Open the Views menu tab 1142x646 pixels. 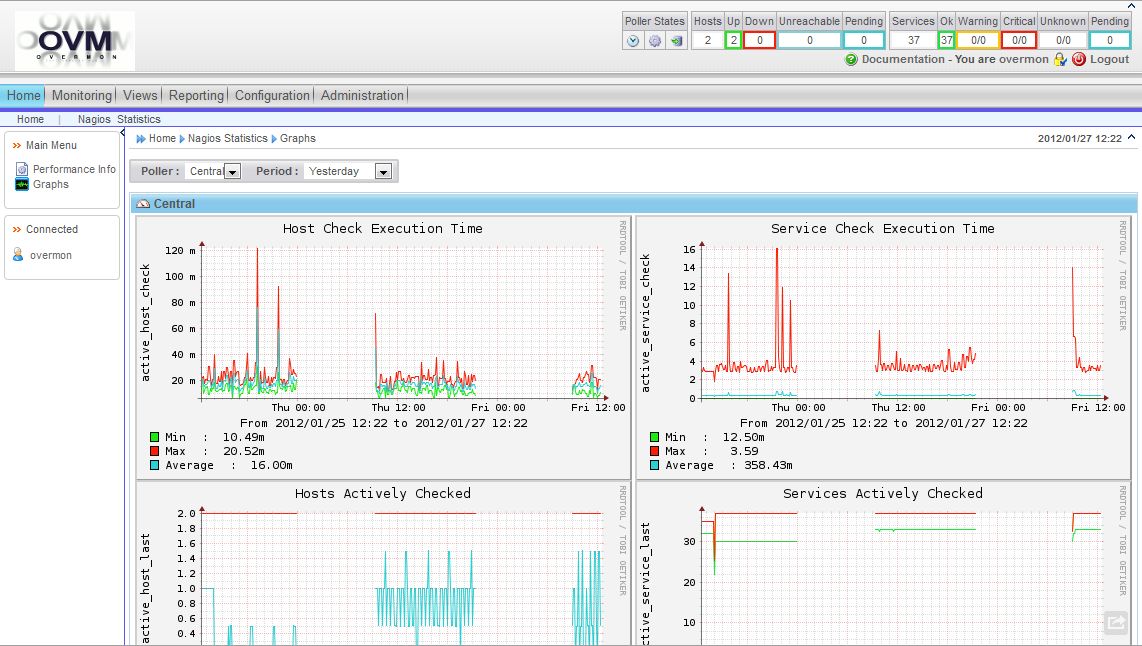[x=140, y=95]
